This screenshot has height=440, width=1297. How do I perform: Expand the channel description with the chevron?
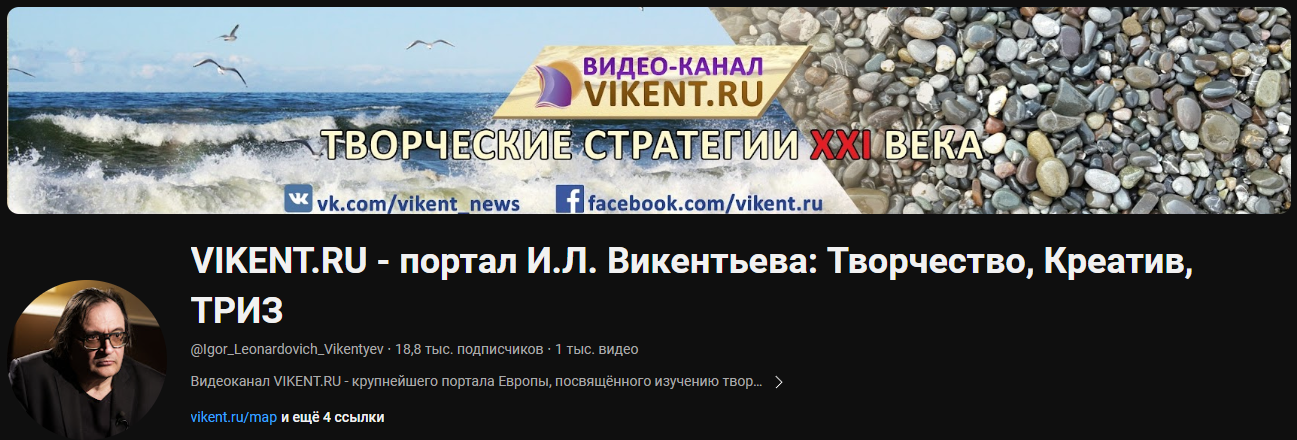tap(779, 382)
